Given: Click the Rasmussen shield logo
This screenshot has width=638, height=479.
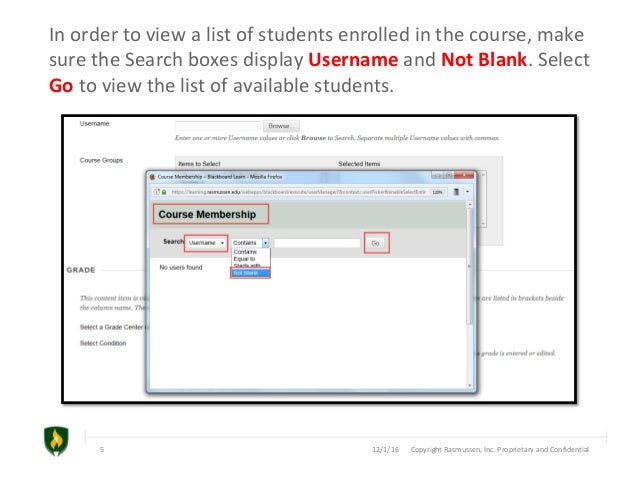Looking at the screenshot, I should pyautogui.click(x=57, y=441).
